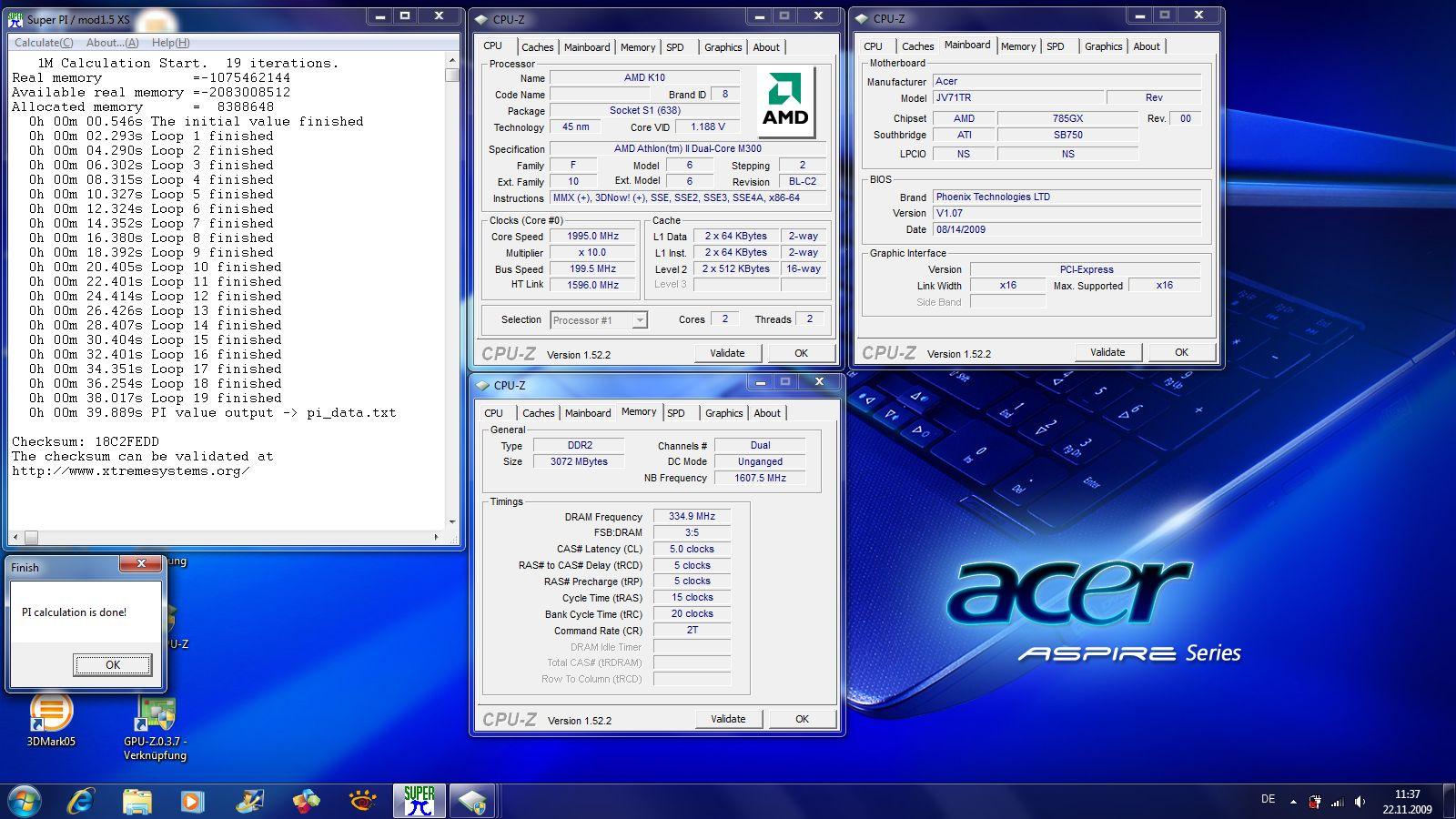Click Super PI horizontal scrollbar right arrow

pyautogui.click(x=436, y=537)
